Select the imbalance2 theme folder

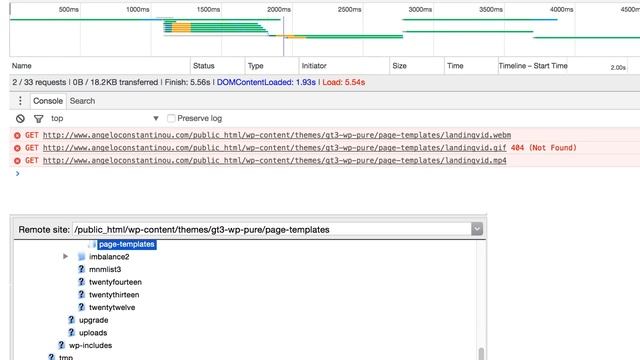tap(109, 257)
